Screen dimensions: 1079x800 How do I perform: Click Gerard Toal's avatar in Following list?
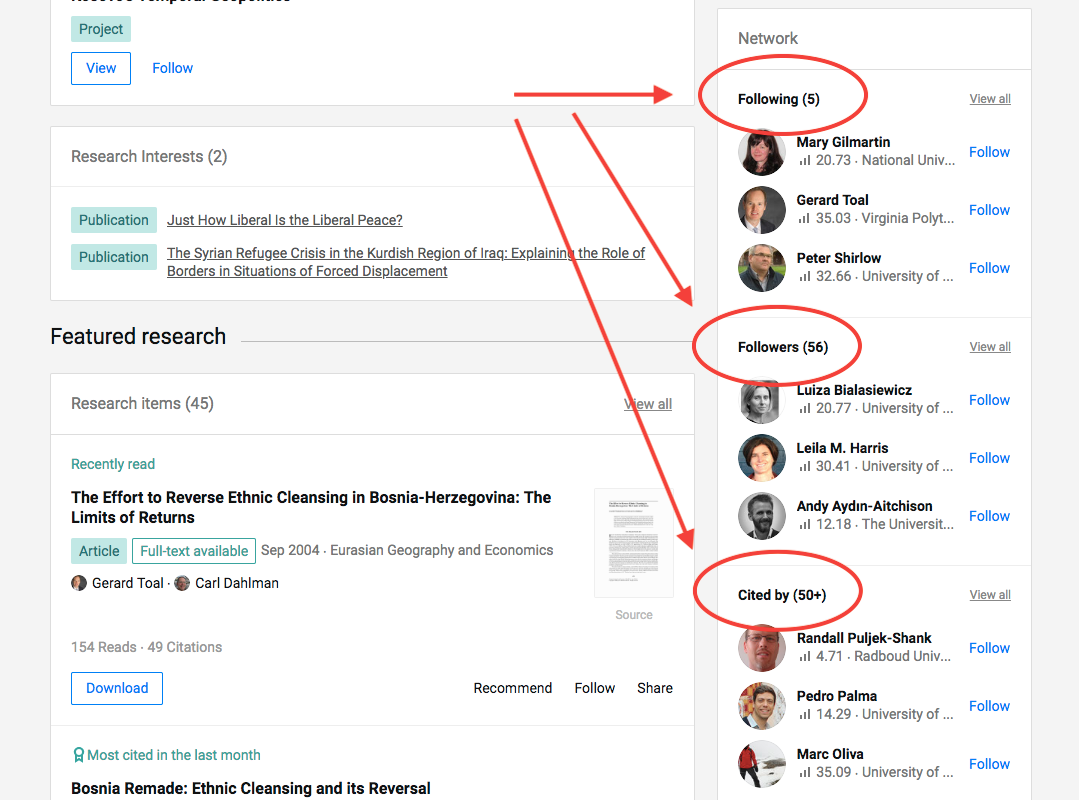(762, 210)
